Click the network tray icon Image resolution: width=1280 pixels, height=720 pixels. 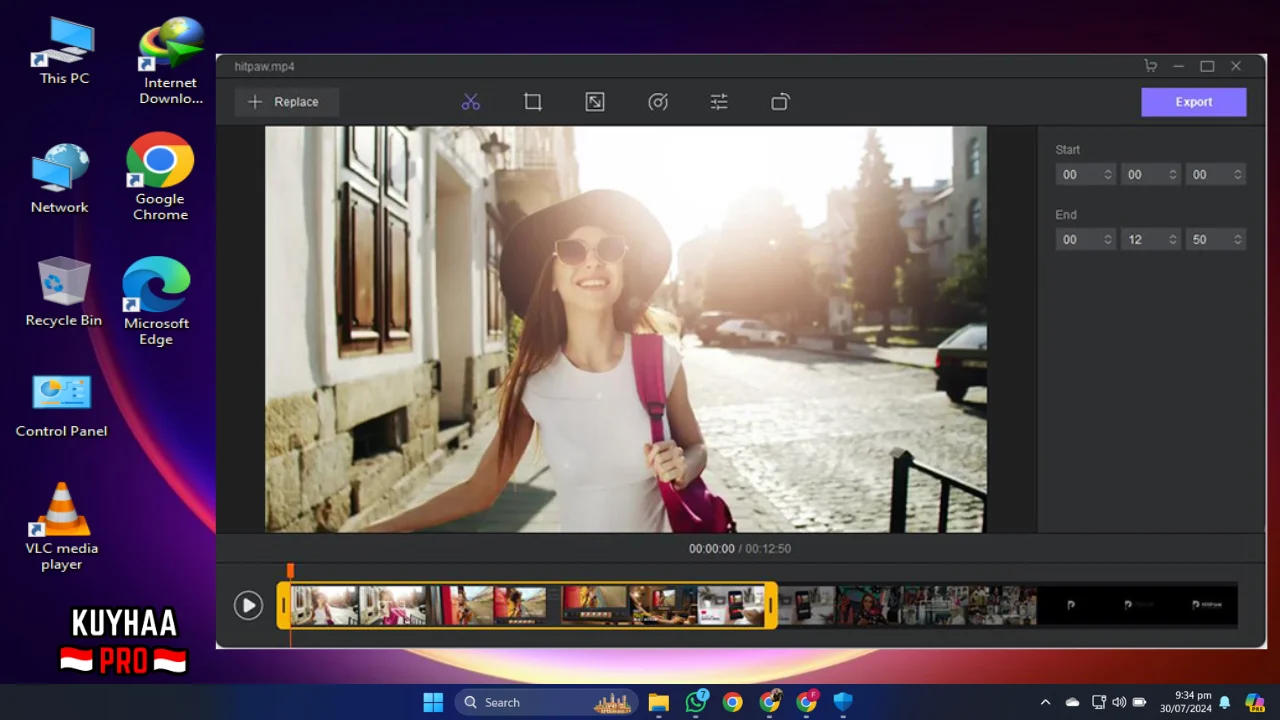pyautogui.click(x=1099, y=702)
